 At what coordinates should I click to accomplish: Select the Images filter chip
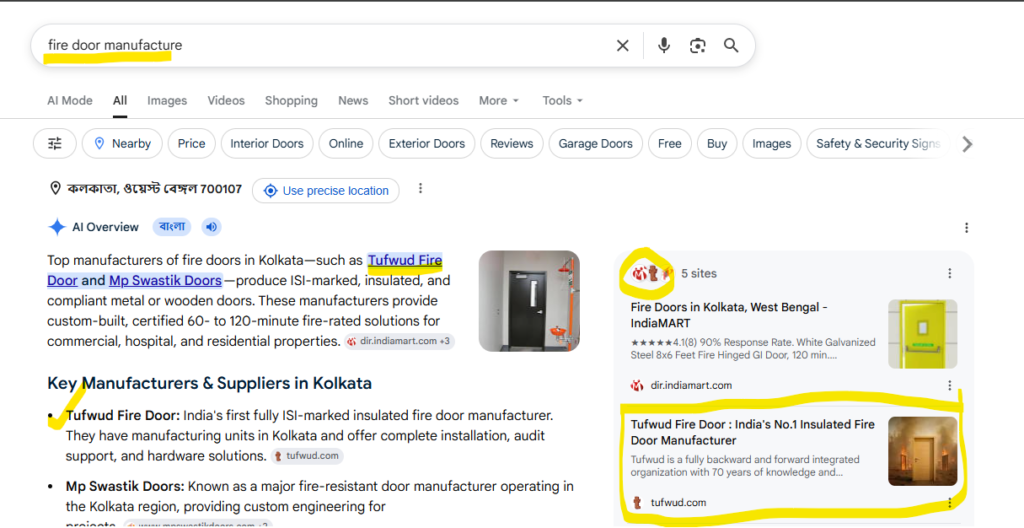pos(771,144)
